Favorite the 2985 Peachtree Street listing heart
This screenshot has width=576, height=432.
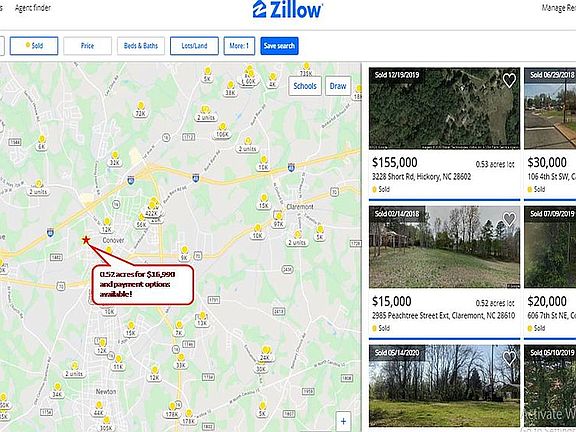click(x=509, y=219)
